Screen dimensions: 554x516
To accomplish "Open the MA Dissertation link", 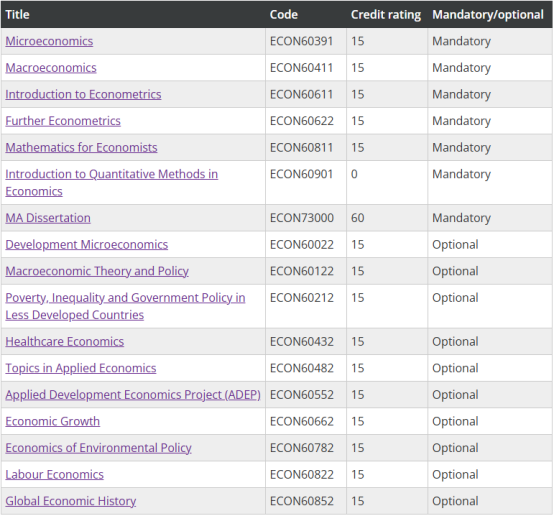I will (x=48, y=218).
